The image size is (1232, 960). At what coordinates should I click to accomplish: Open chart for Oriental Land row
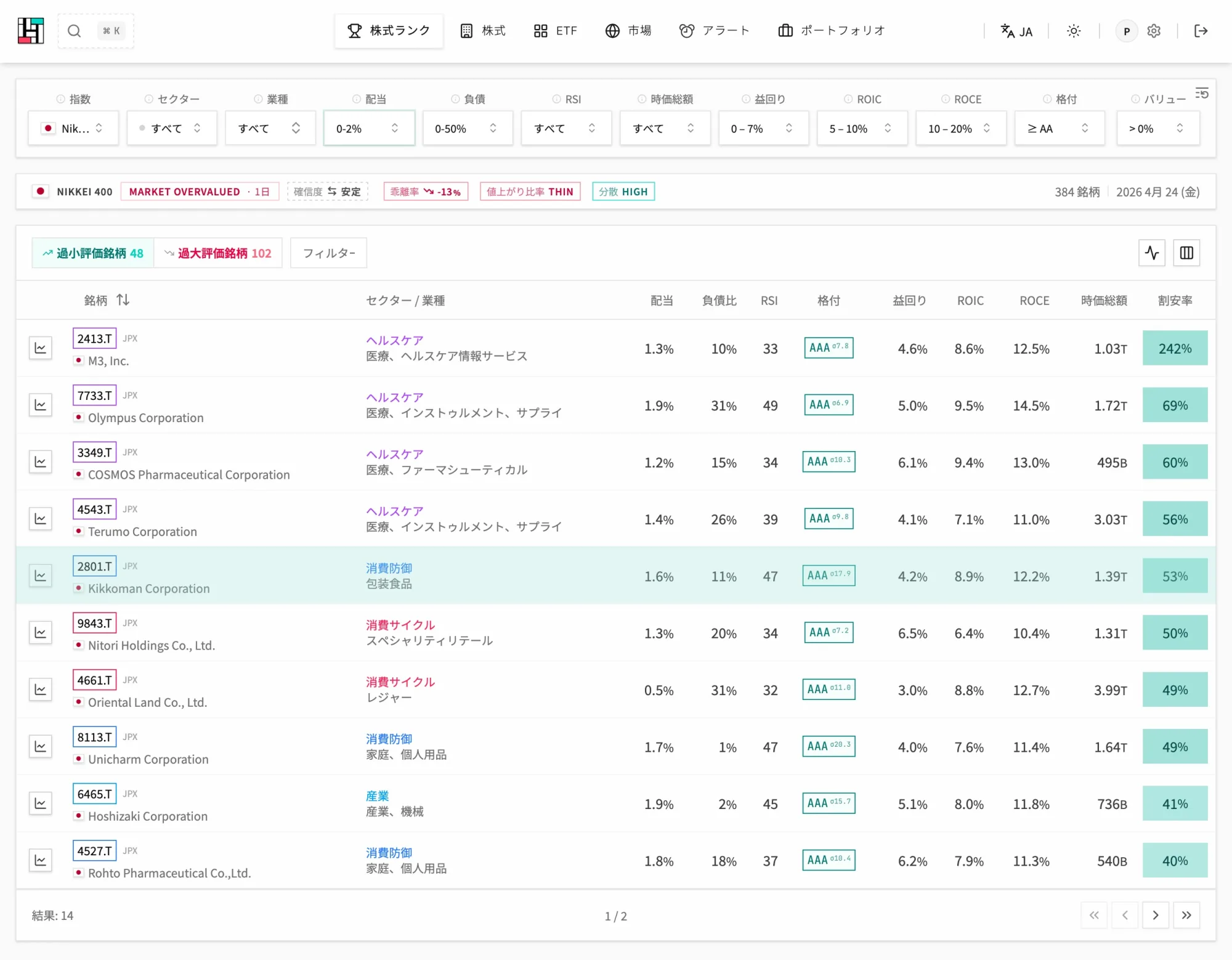click(x=41, y=689)
